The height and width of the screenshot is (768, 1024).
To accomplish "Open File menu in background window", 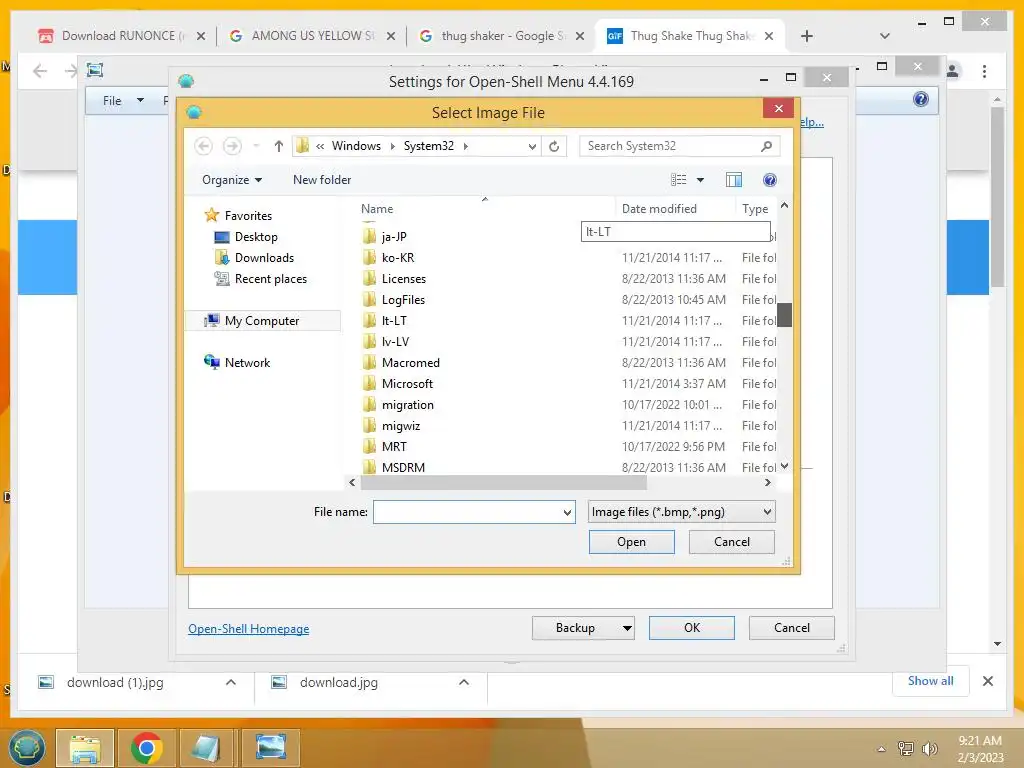I will pos(112,101).
